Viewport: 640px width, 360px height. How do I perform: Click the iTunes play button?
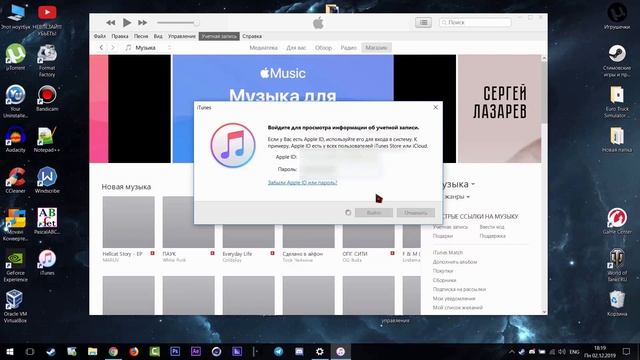[127, 22]
